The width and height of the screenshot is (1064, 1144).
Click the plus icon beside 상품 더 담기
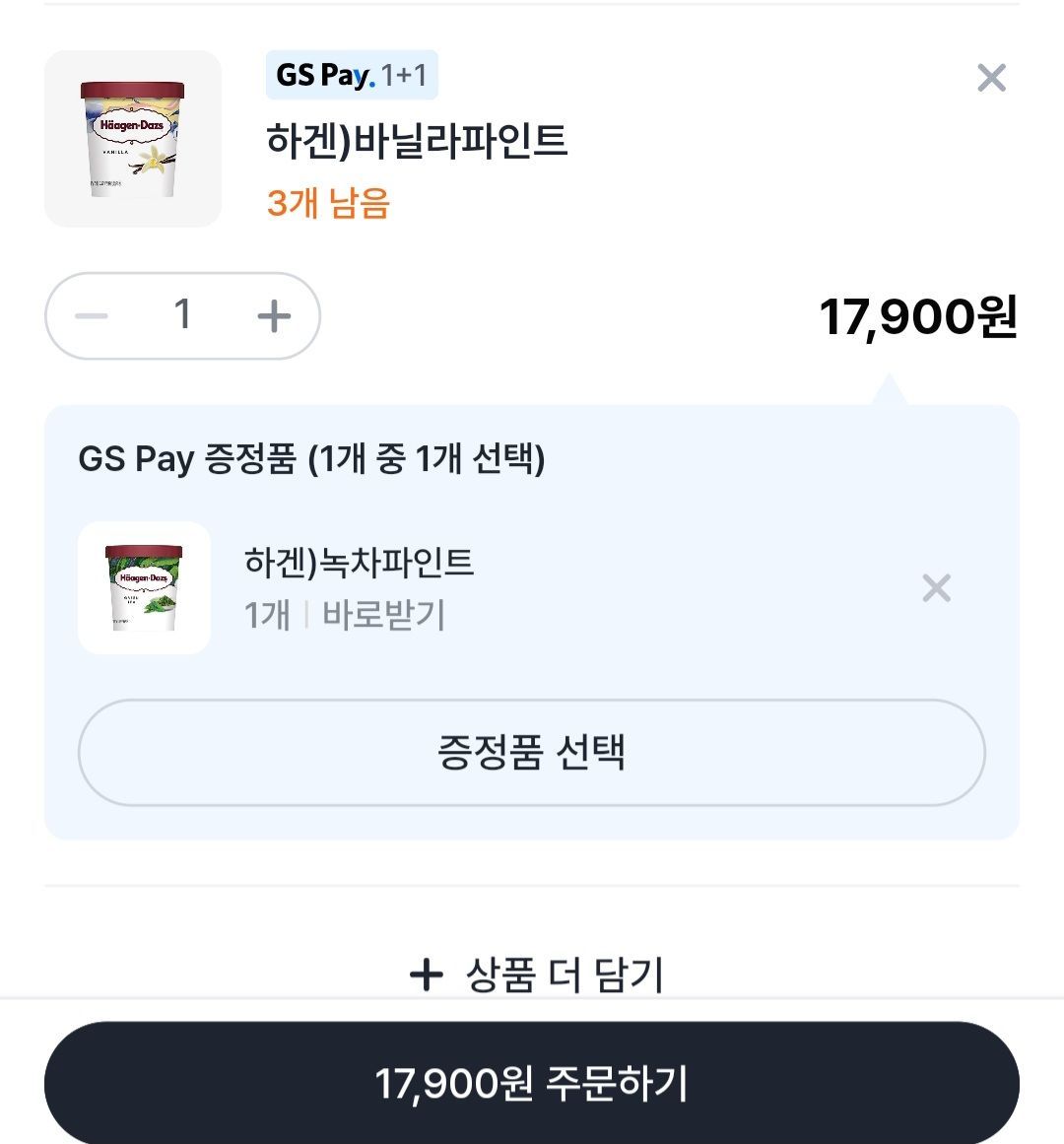tap(426, 975)
